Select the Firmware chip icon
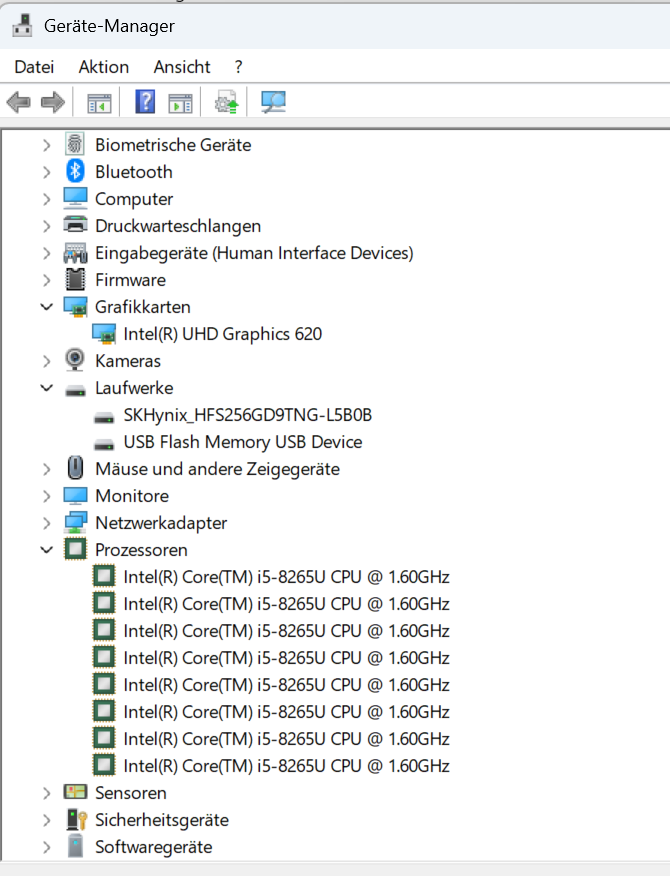The width and height of the screenshot is (670, 876). (75, 279)
